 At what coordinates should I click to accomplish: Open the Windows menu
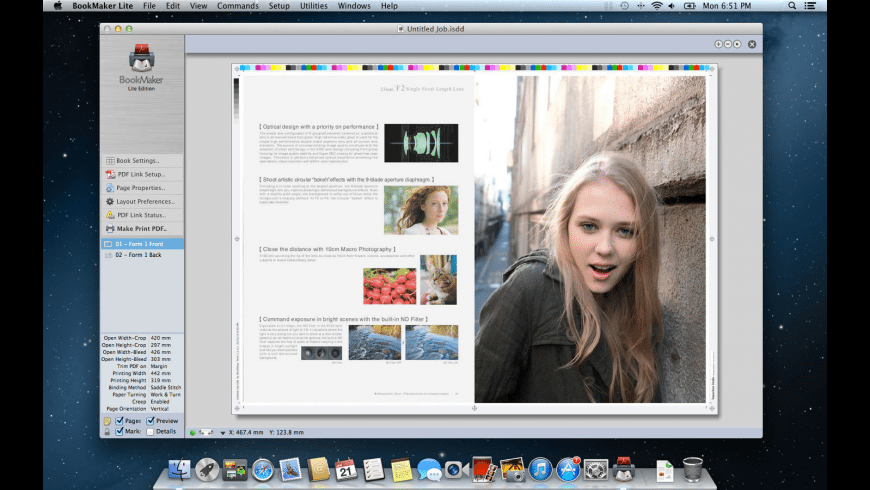coord(354,6)
